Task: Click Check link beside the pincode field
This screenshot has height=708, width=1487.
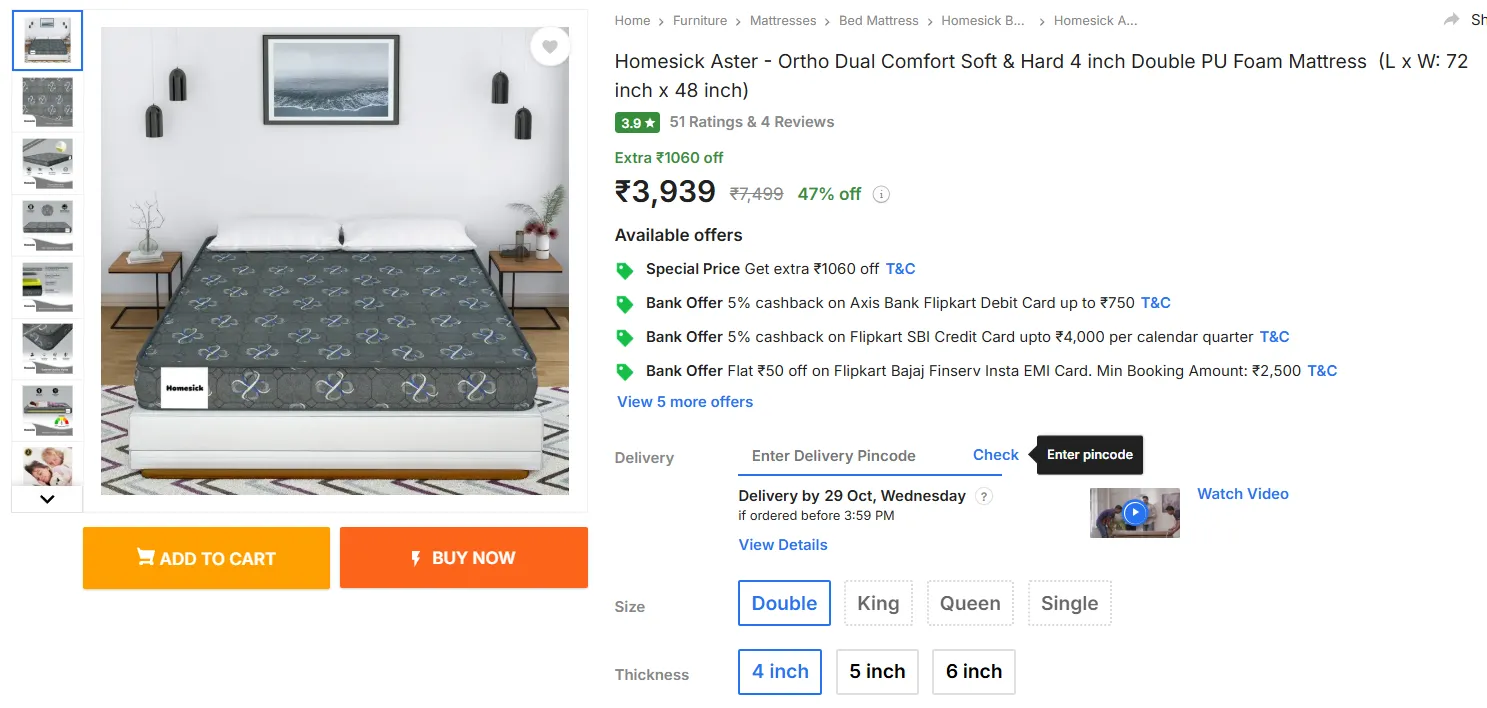Action: point(995,455)
